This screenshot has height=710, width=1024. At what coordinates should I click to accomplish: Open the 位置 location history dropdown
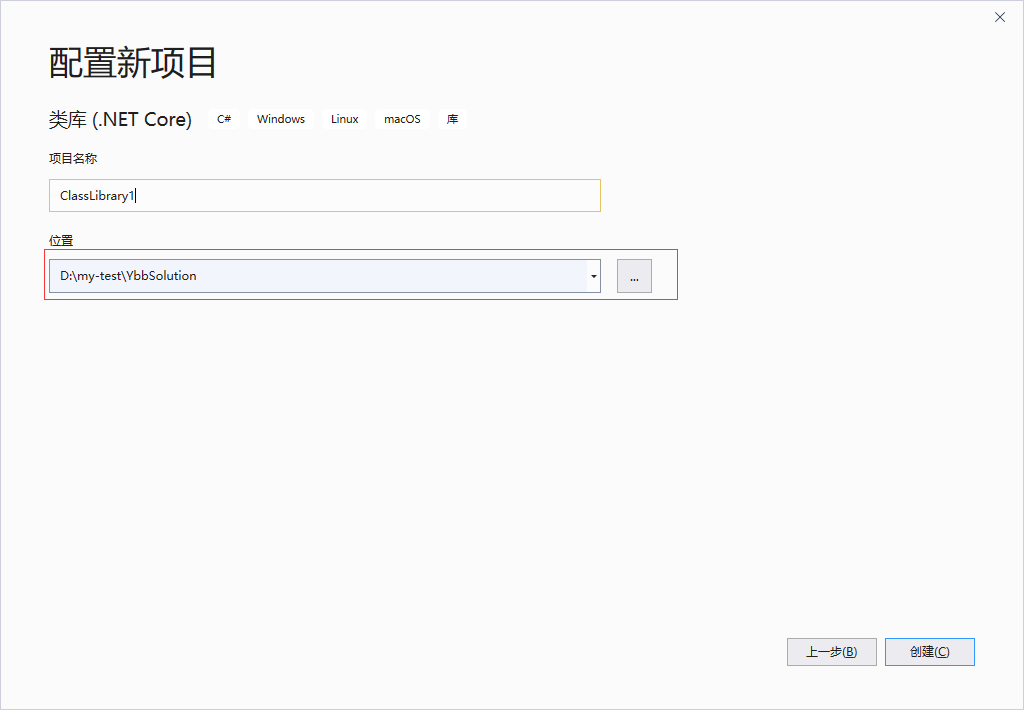point(593,275)
